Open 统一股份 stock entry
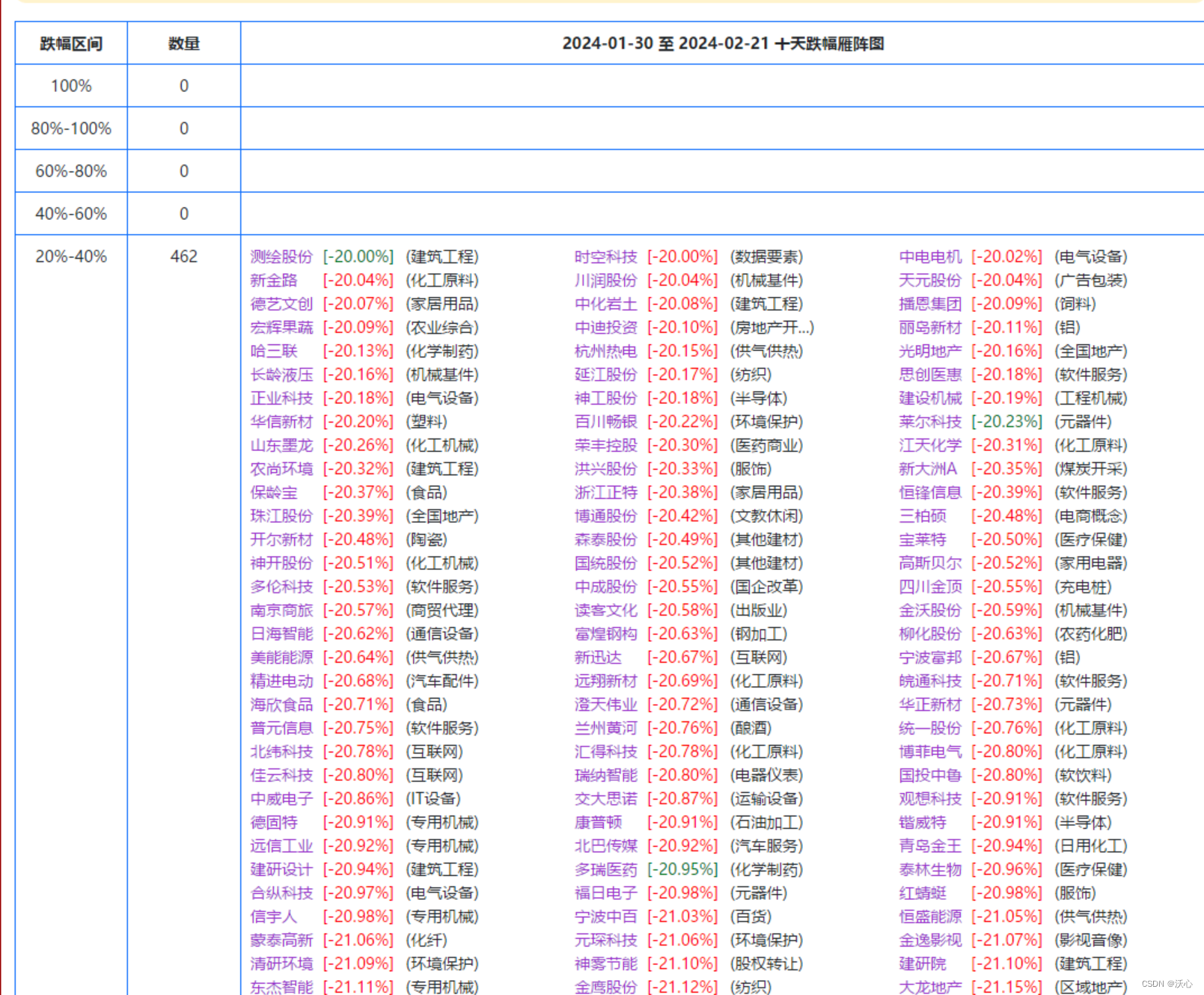Image resolution: width=1204 pixels, height=995 pixels. click(930, 728)
